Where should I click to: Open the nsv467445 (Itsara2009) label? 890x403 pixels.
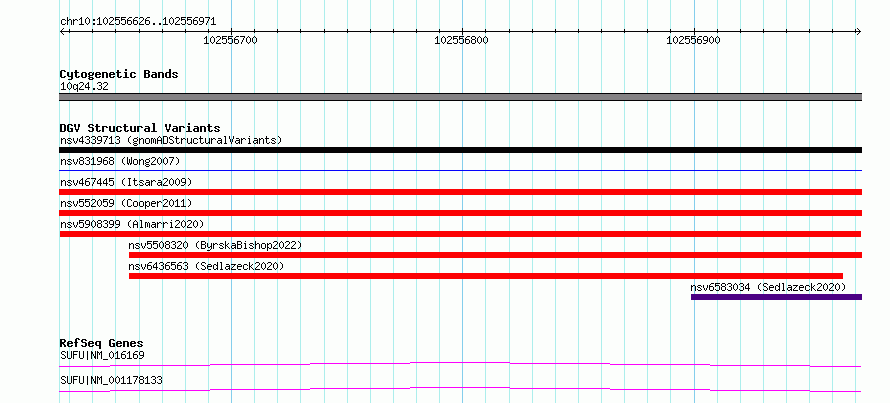click(x=126, y=182)
